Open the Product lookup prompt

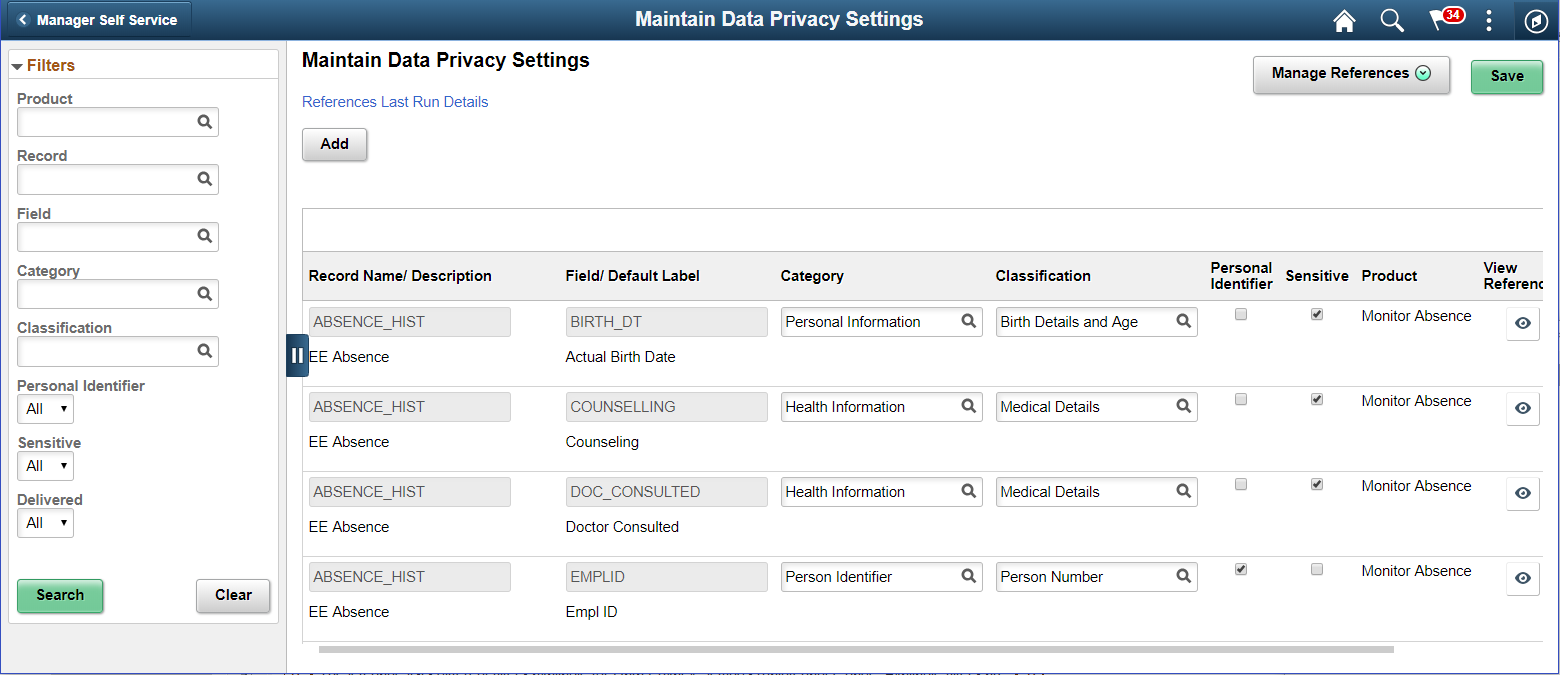click(204, 121)
